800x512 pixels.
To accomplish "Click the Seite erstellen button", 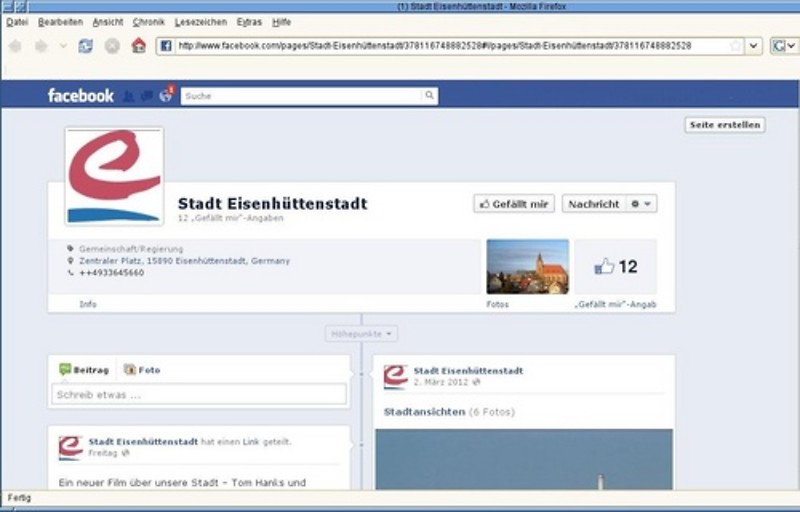I will 725,125.
